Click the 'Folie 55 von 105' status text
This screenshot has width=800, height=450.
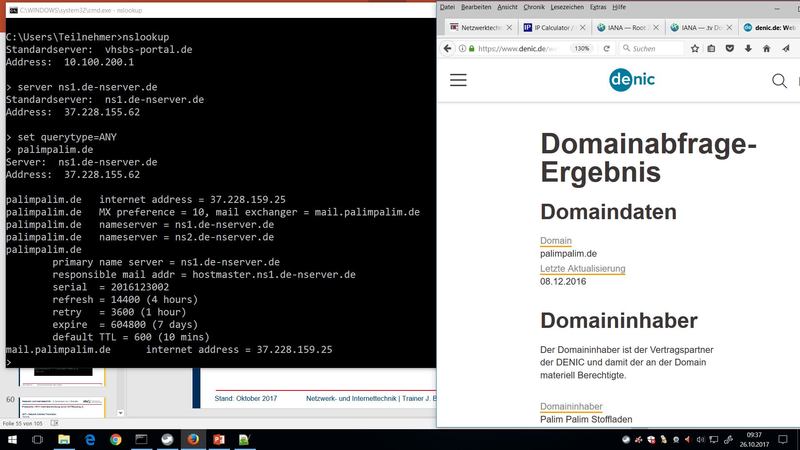[x=22, y=423]
